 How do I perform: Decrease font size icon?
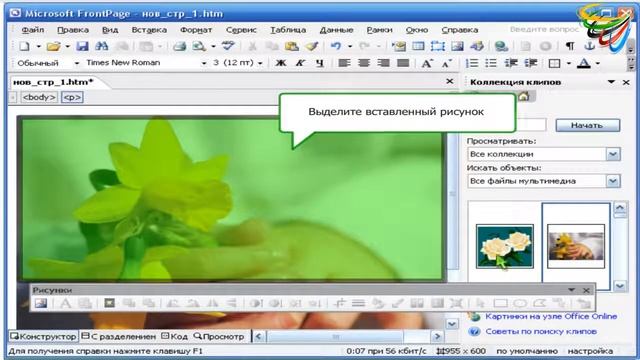447,63
